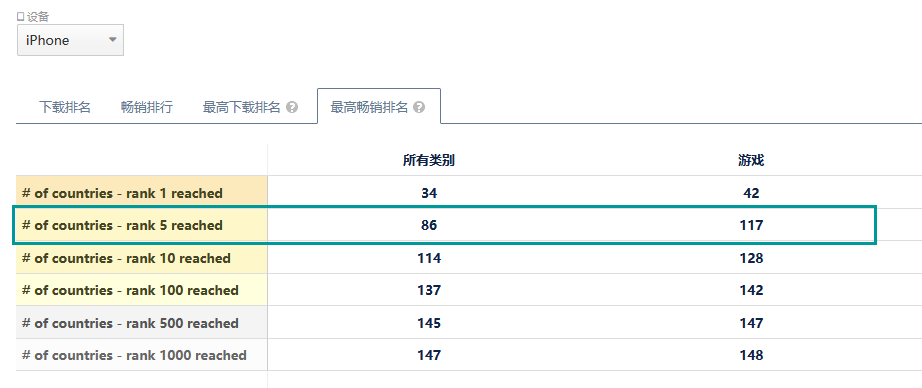
Task: Click help icon beside 最高下载排名
Action: tap(292, 108)
